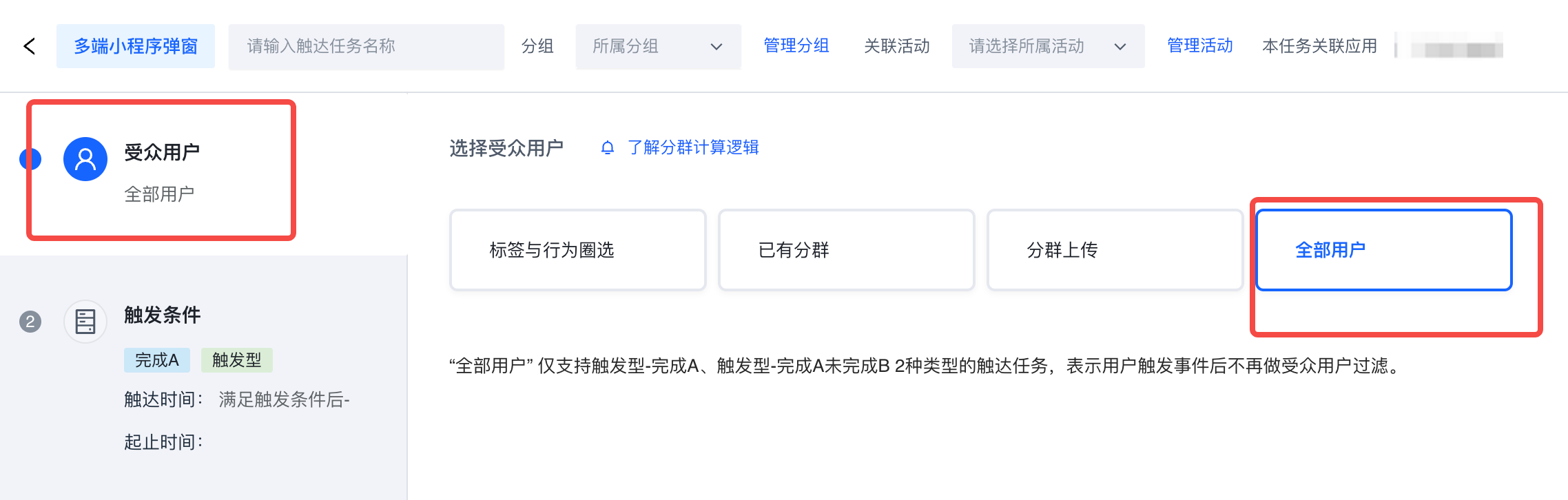Click the chevron arrow of 所属分组
1568x500 pixels.
pos(716,47)
